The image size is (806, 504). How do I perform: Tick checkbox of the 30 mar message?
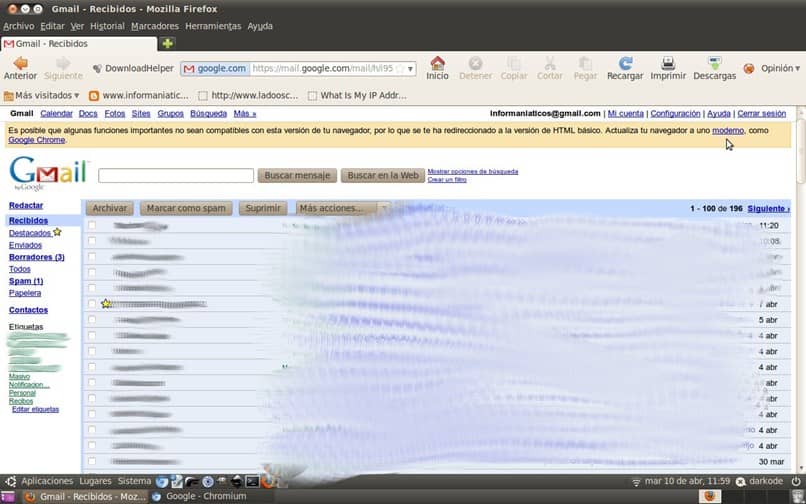coord(91,461)
